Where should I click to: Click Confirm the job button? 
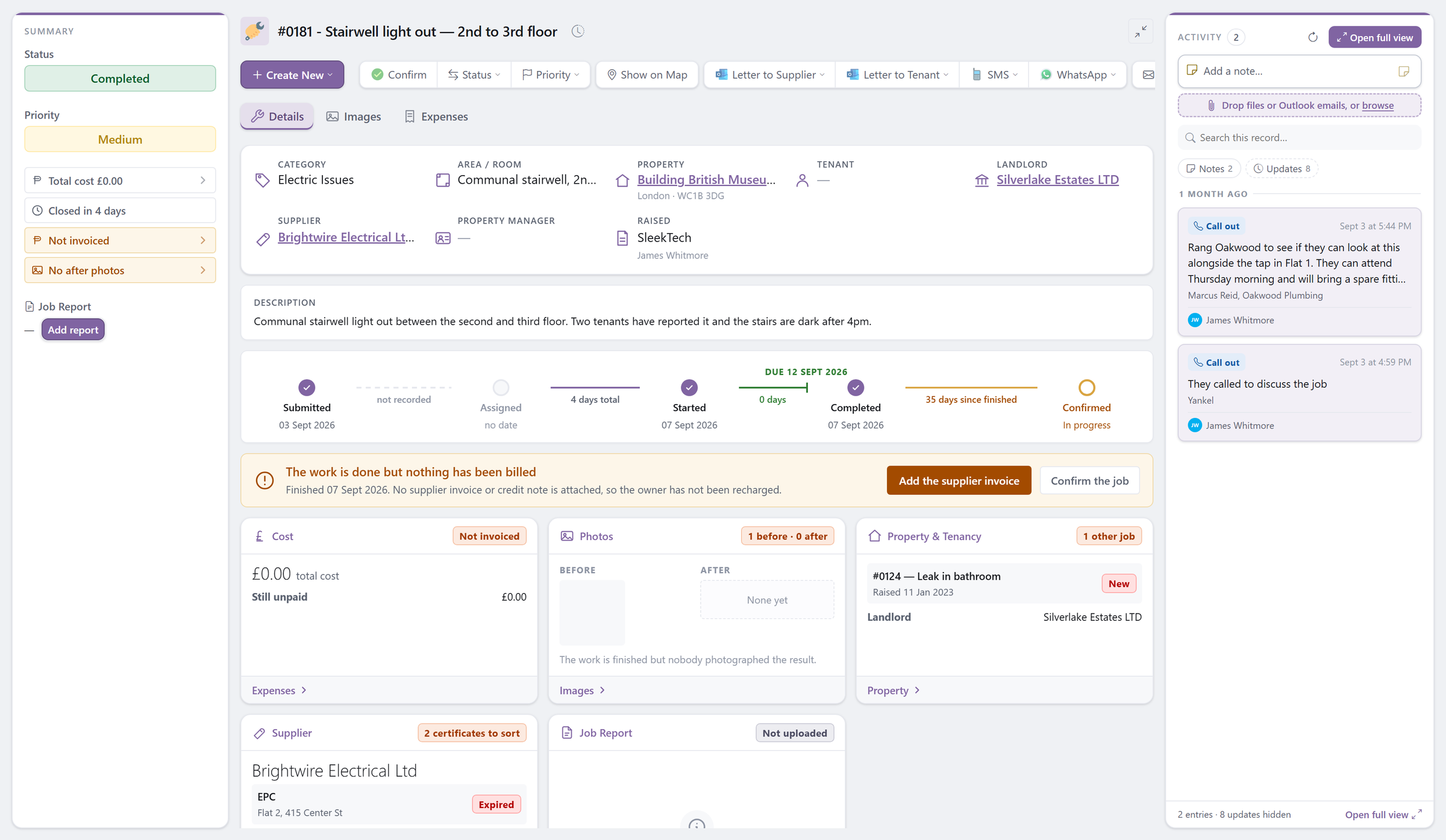(1089, 481)
